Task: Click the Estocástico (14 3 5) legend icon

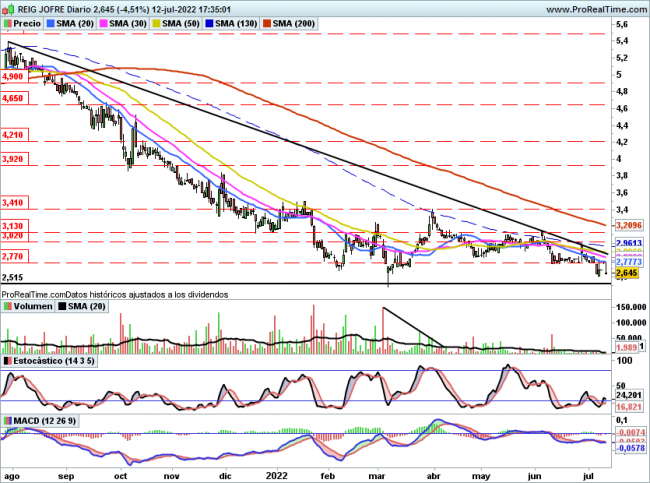Action: point(8,356)
